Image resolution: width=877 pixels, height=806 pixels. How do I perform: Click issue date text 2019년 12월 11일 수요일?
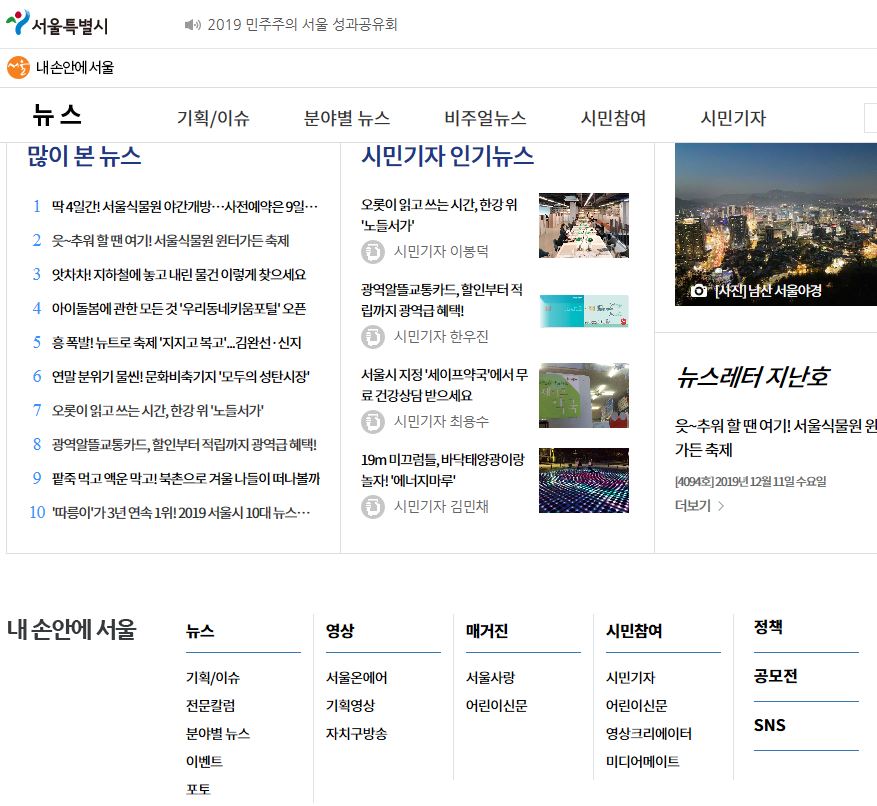[770, 482]
